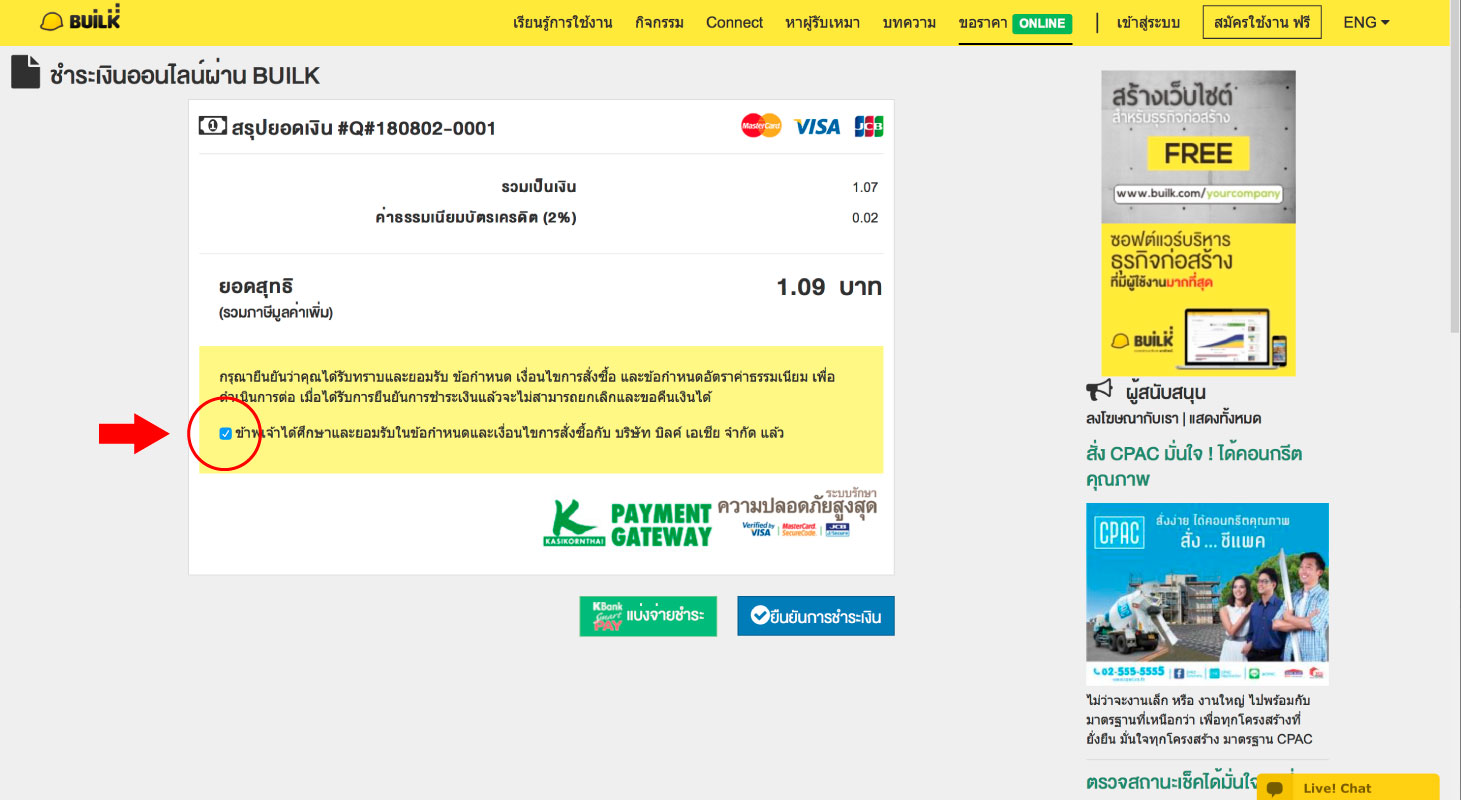This screenshot has width=1461, height=800.
Task: Click the money icon by order summary
Action: (212, 126)
